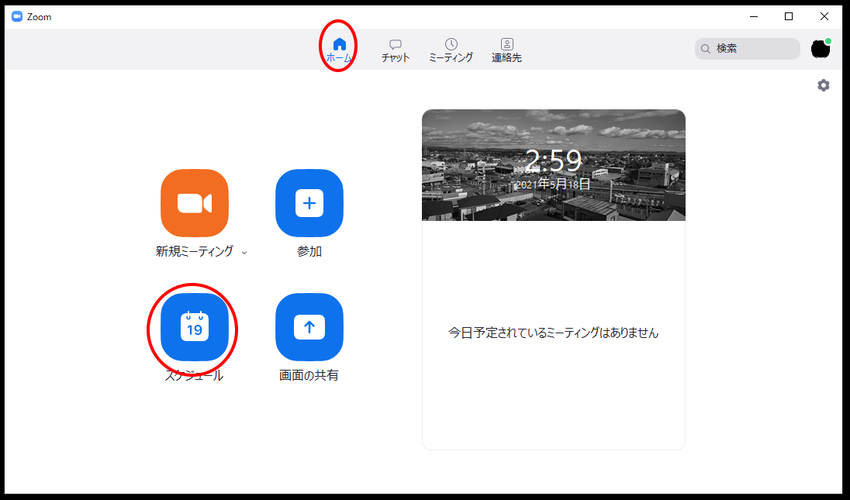Click the 新規ミーティング label
The height and width of the screenshot is (500, 850).
(195, 252)
